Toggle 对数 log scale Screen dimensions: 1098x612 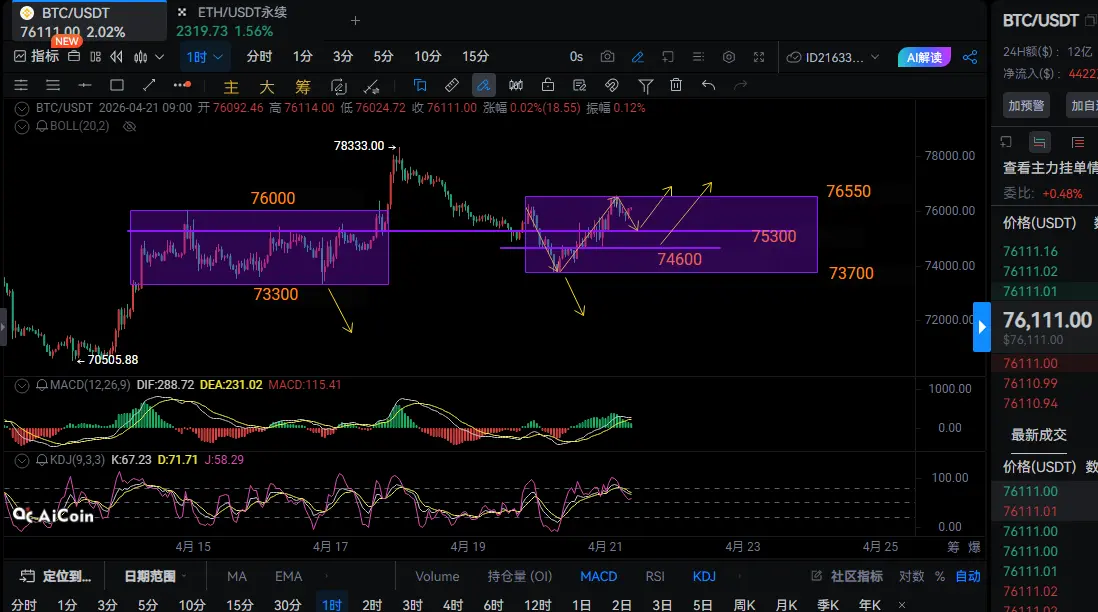tap(912, 576)
